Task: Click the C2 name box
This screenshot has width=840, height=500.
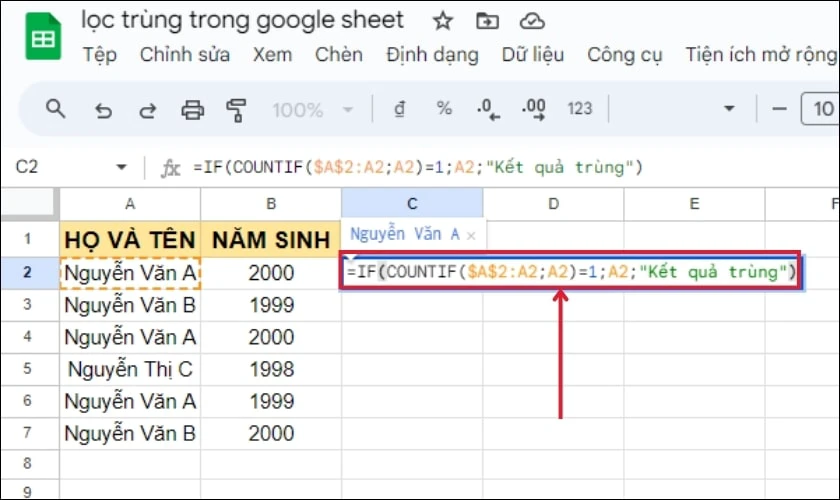Action: pos(27,167)
